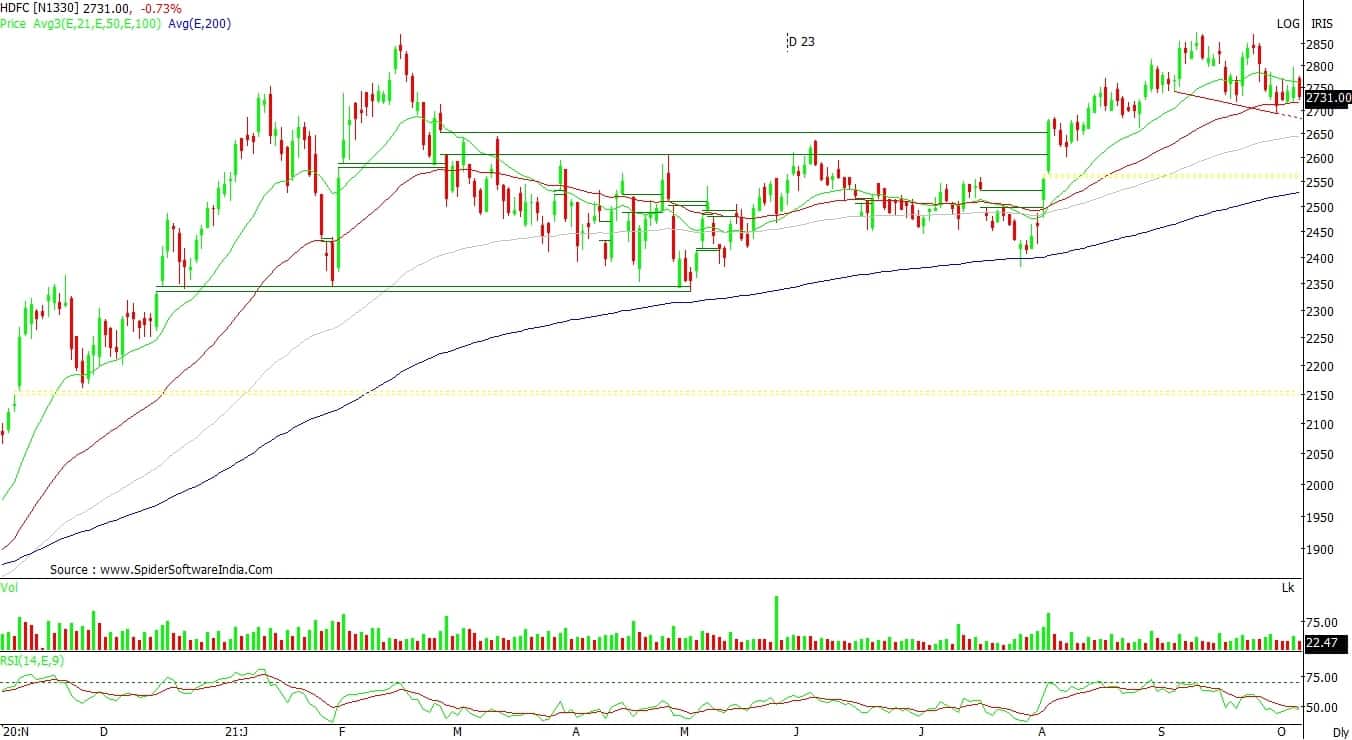The height and width of the screenshot is (740, 1352).
Task: Click the 2250 price axis label
Action: pyautogui.click(x=1321, y=339)
